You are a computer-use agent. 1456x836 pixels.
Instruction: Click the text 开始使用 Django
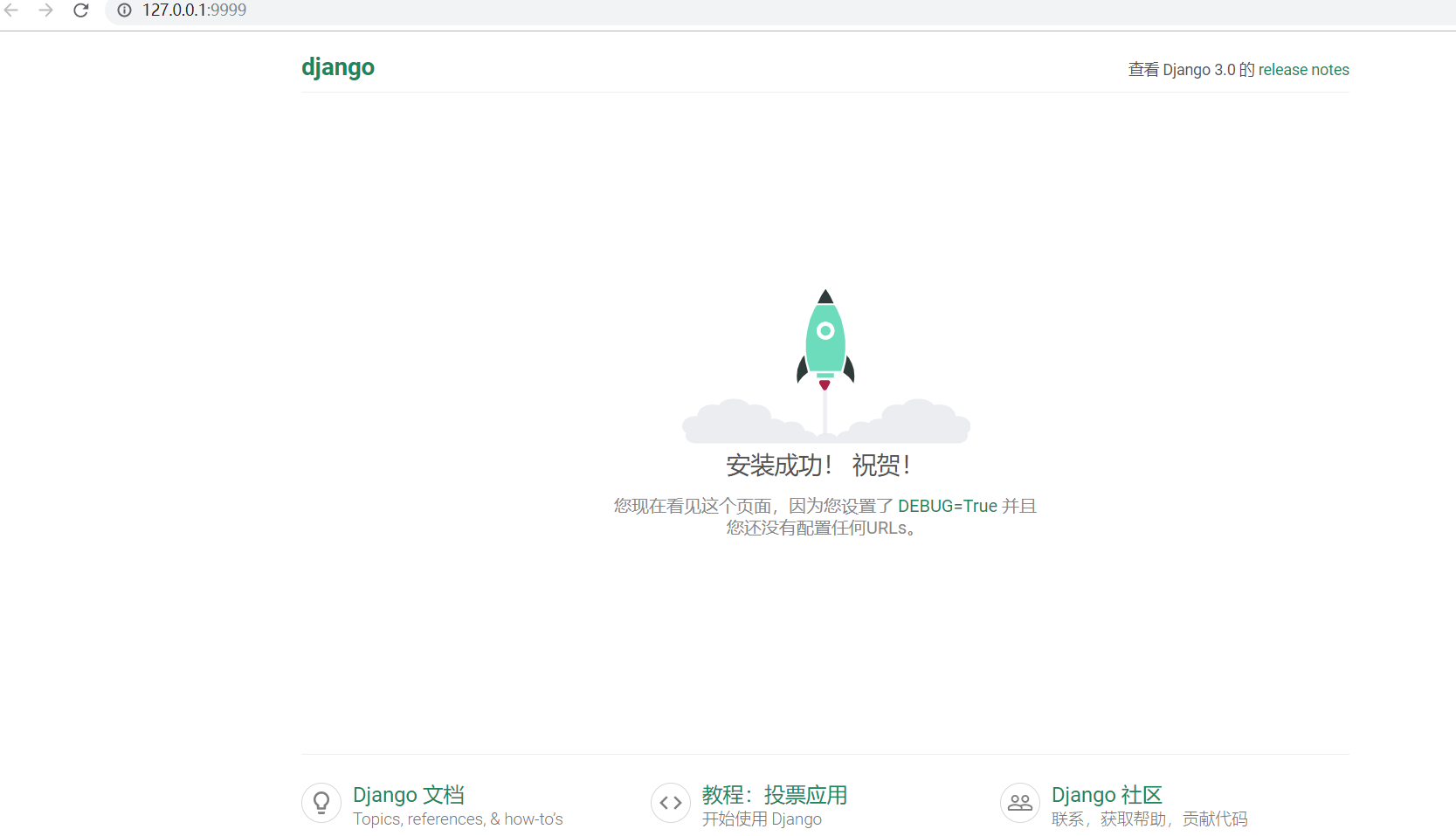click(762, 819)
